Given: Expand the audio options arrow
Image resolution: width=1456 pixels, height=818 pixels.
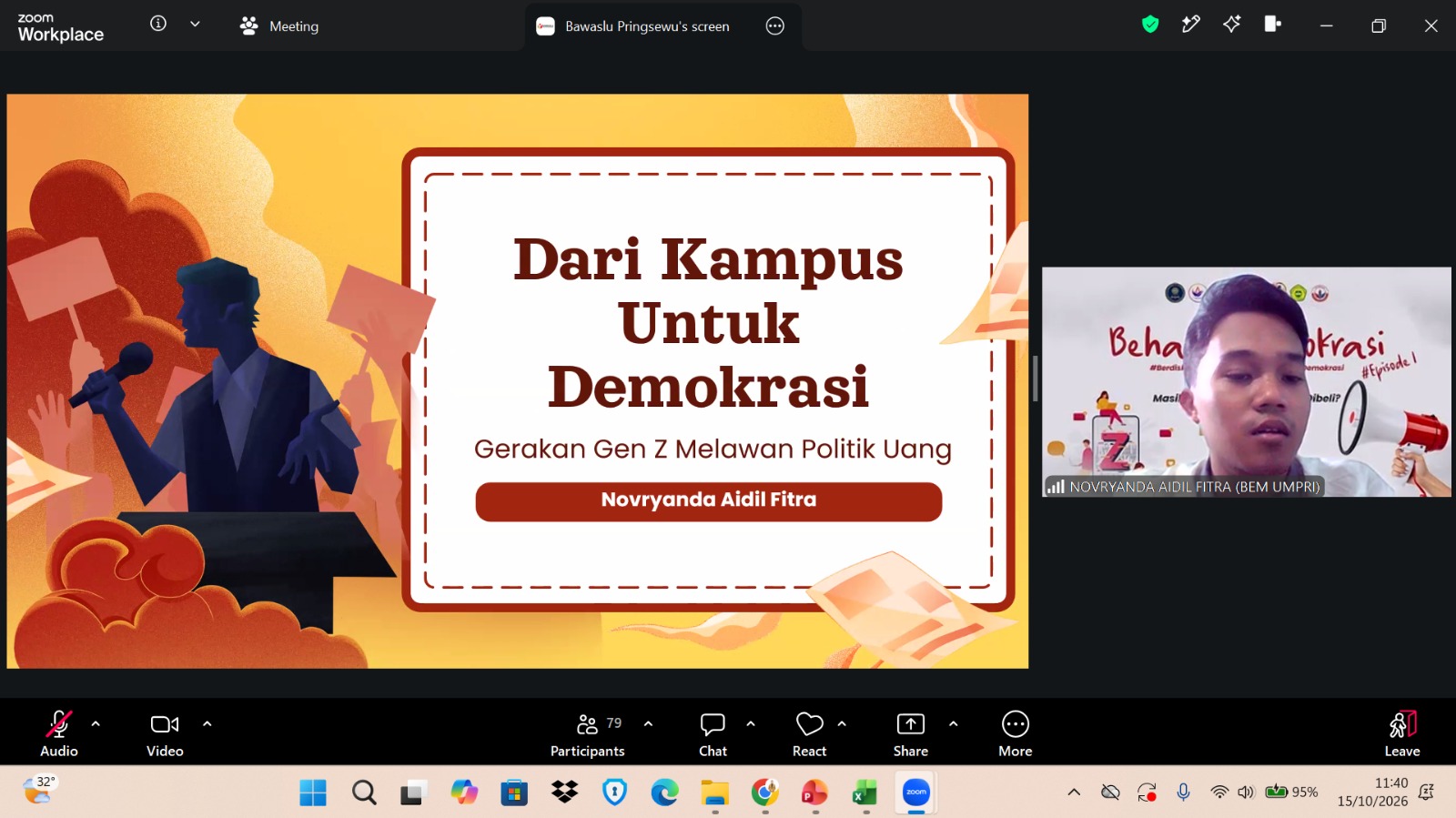Looking at the screenshot, I should (96, 724).
